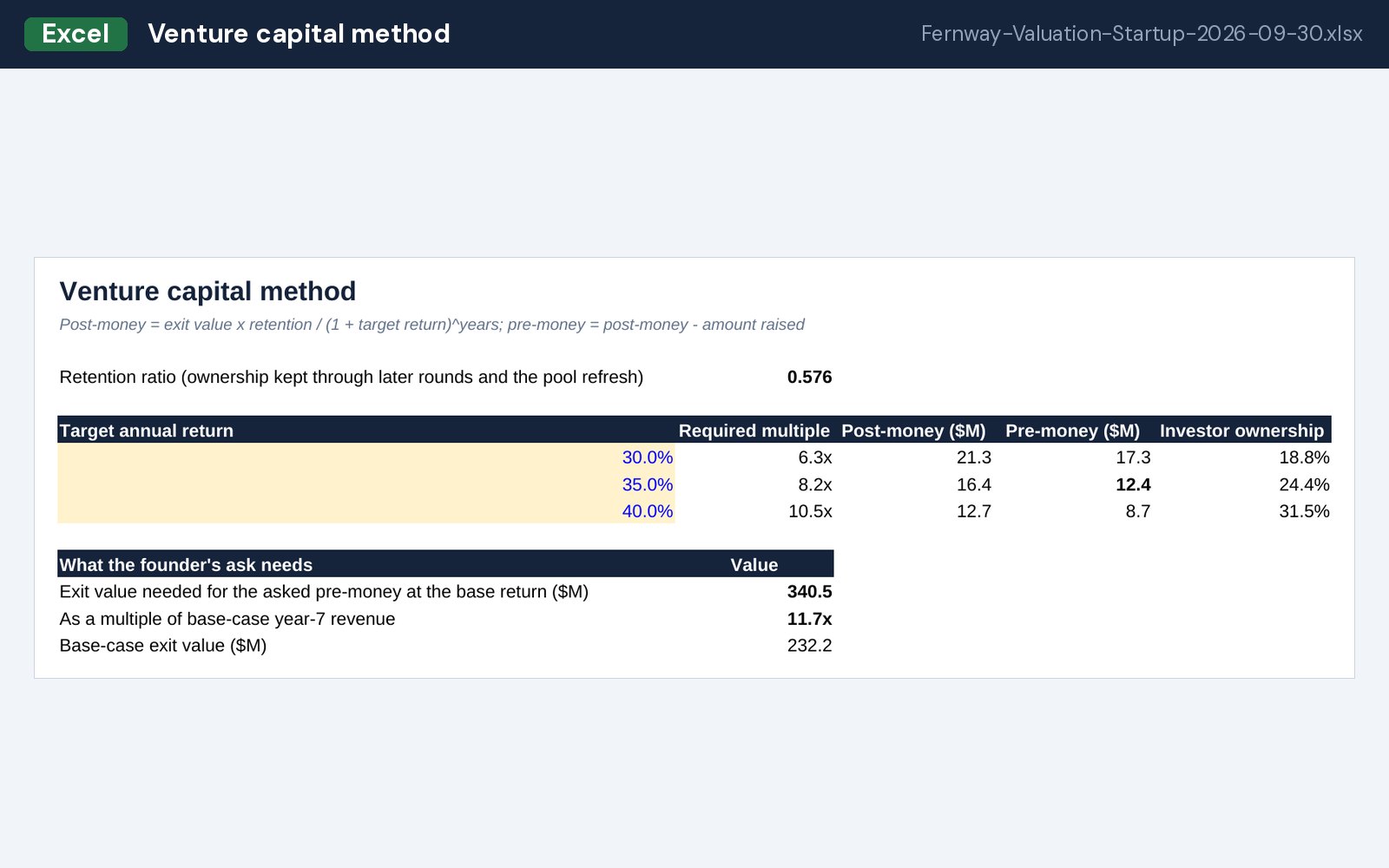This screenshot has width=1389, height=868.
Task: Click the Fernway-Valuation-Startup file name in header
Action: click(x=1142, y=34)
